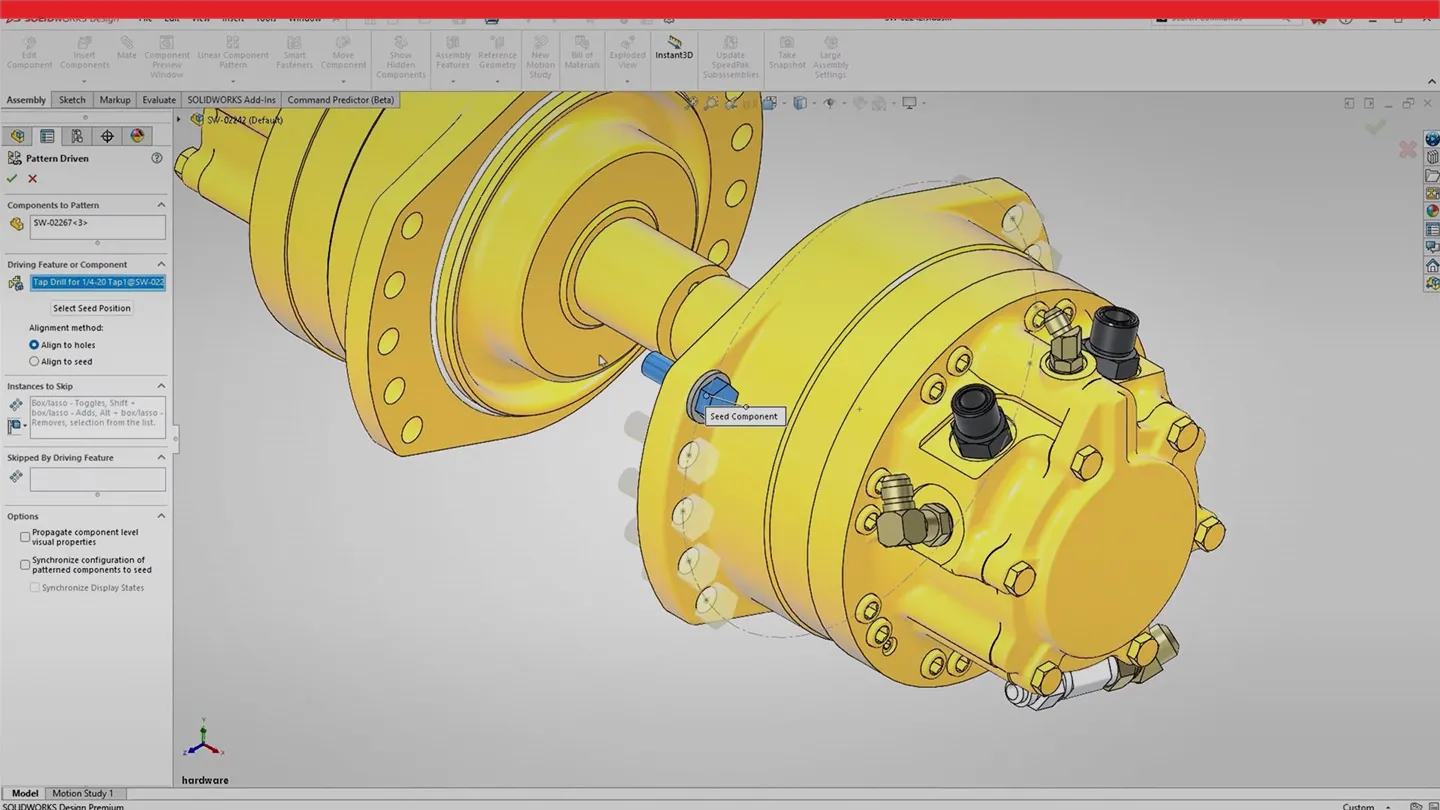Image resolution: width=1440 pixels, height=810 pixels.
Task: Click the Instant3D toolbar icon
Action: [674, 47]
